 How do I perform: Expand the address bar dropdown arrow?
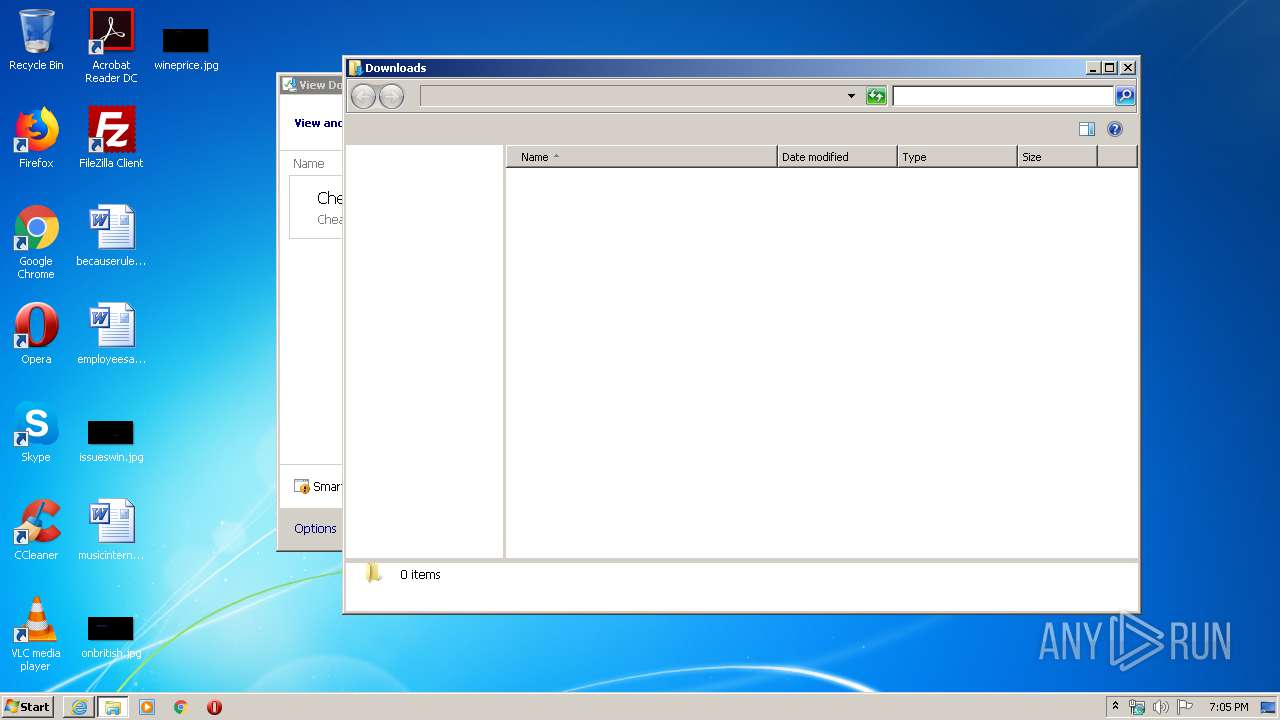[x=851, y=96]
